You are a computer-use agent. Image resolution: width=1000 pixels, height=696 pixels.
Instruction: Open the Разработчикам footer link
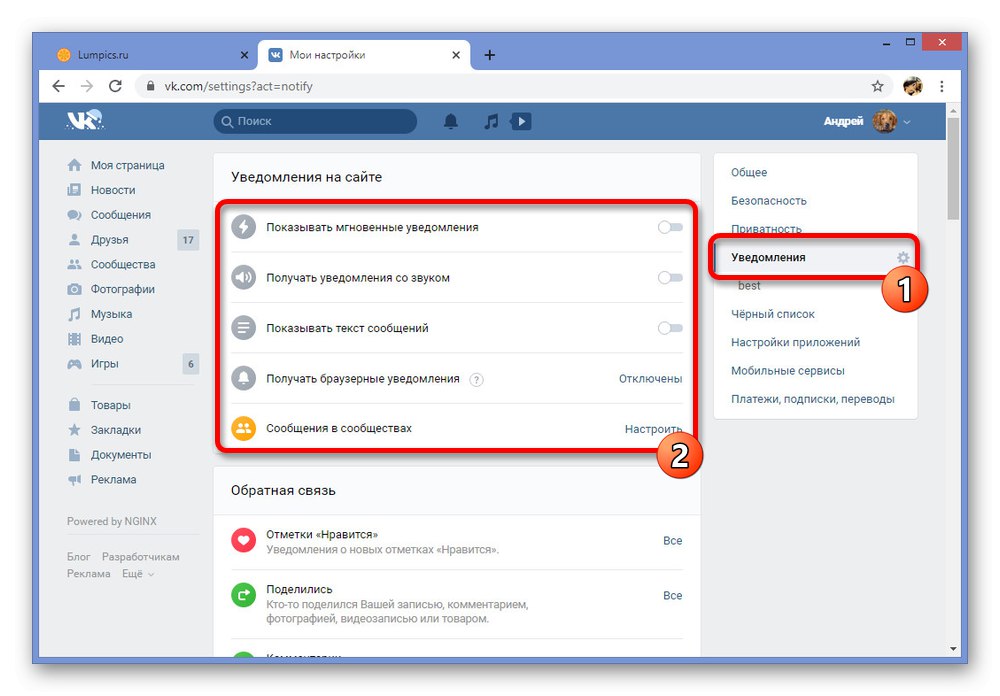point(140,557)
